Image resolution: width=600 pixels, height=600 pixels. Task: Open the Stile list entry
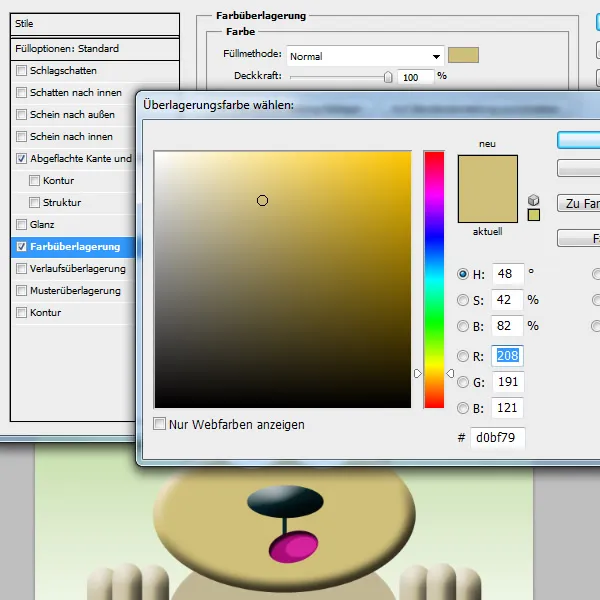click(95, 24)
